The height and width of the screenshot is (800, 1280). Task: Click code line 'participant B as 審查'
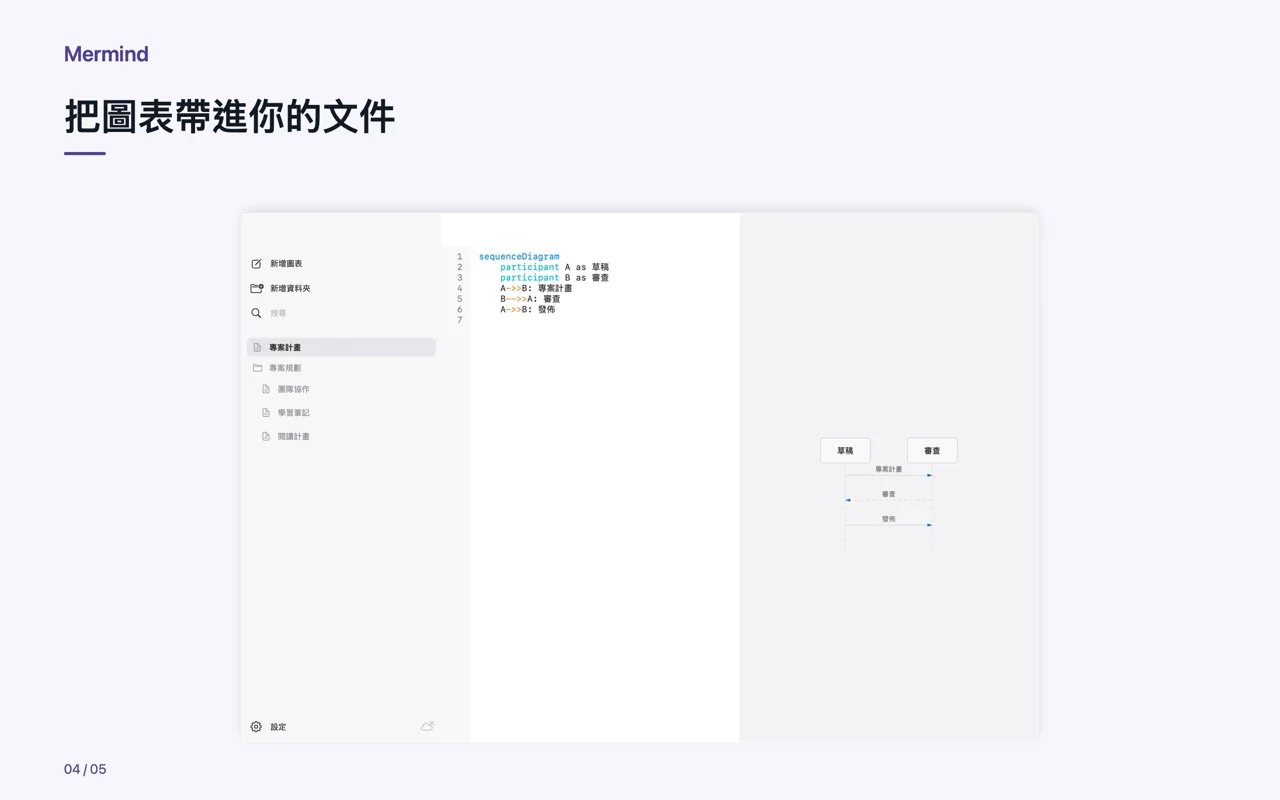[x=554, y=278]
